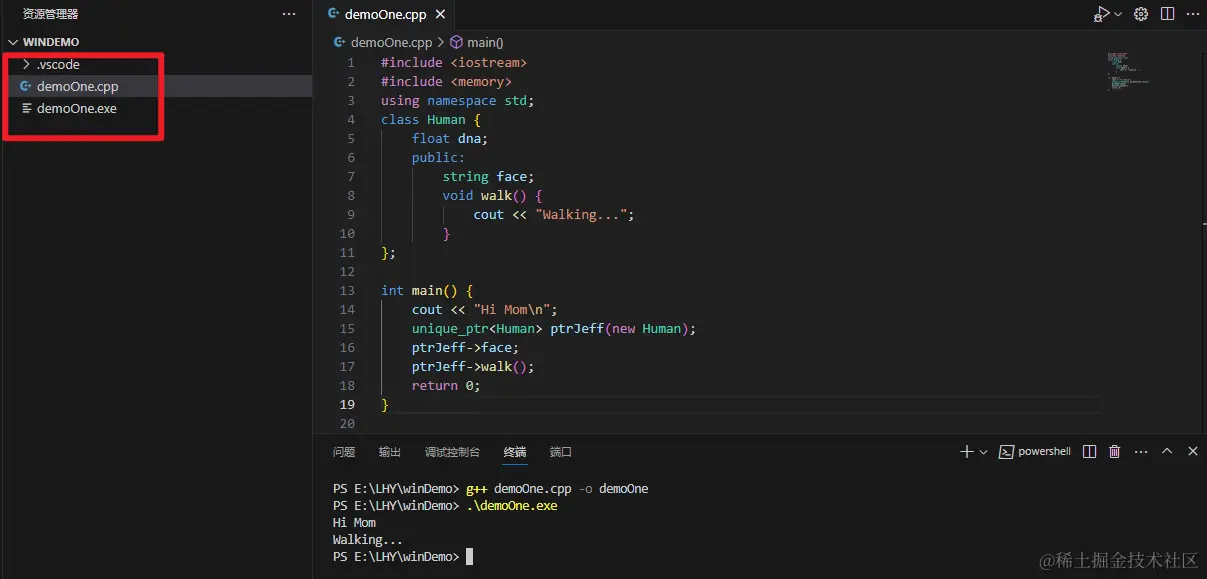Click 'string face;' code line
The width and height of the screenshot is (1207, 579).
point(489,176)
